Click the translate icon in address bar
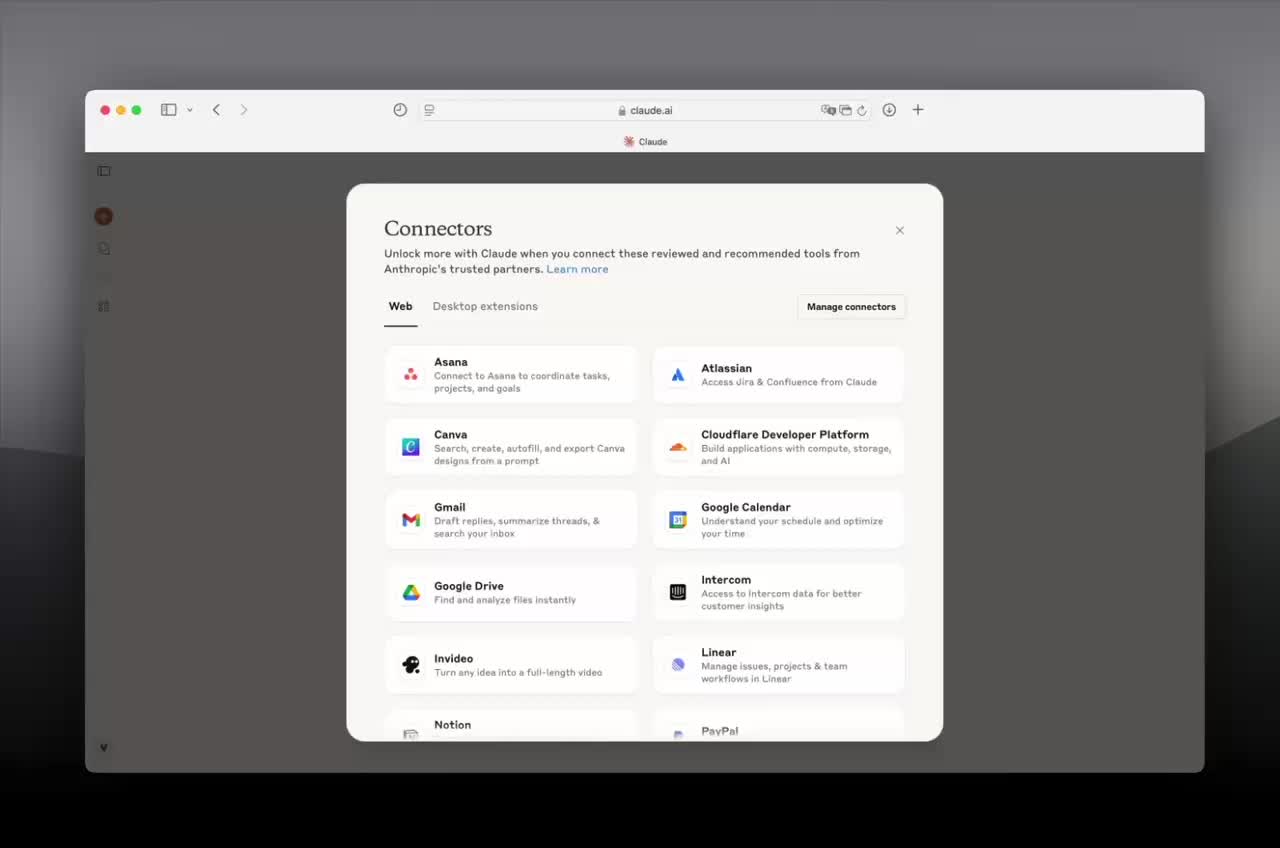Image resolution: width=1280 pixels, height=848 pixels. [x=828, y=110]
